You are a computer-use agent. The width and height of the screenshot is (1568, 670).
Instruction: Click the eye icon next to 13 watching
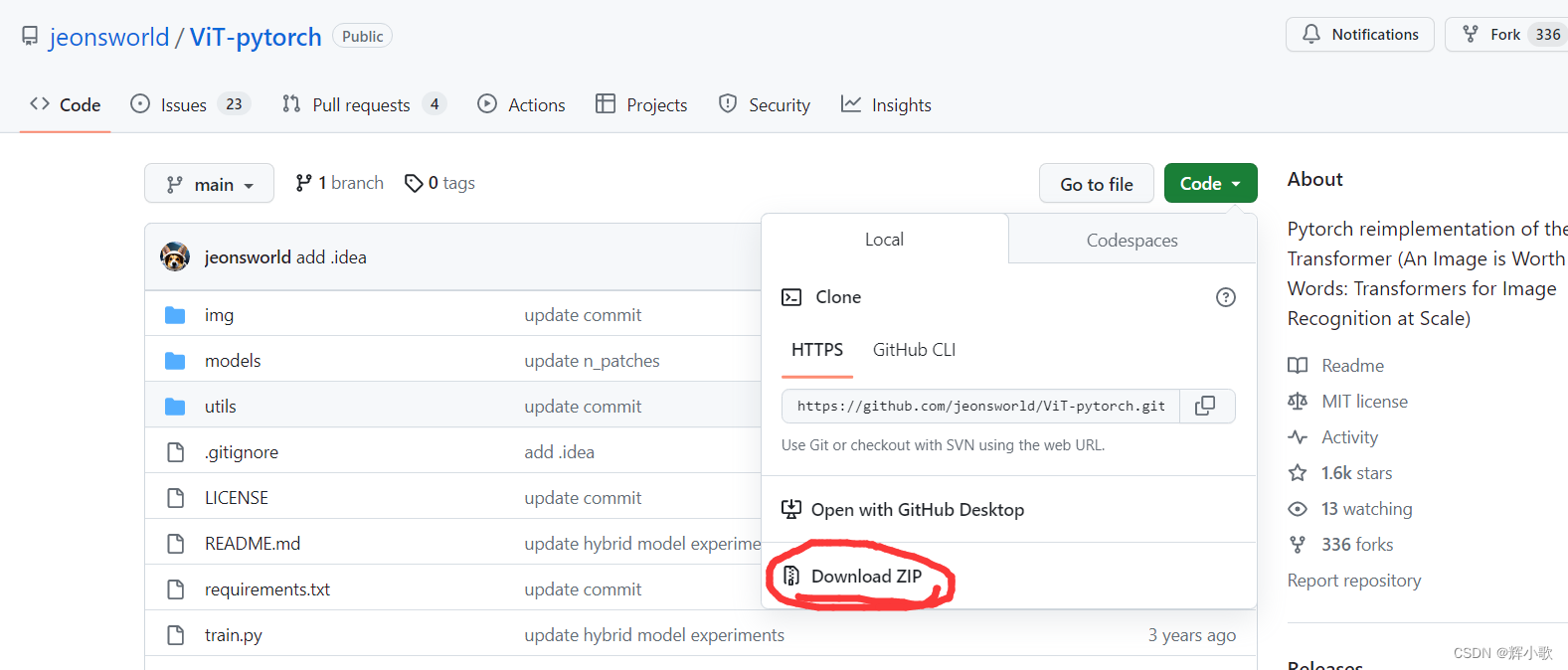coord(1298,509)
